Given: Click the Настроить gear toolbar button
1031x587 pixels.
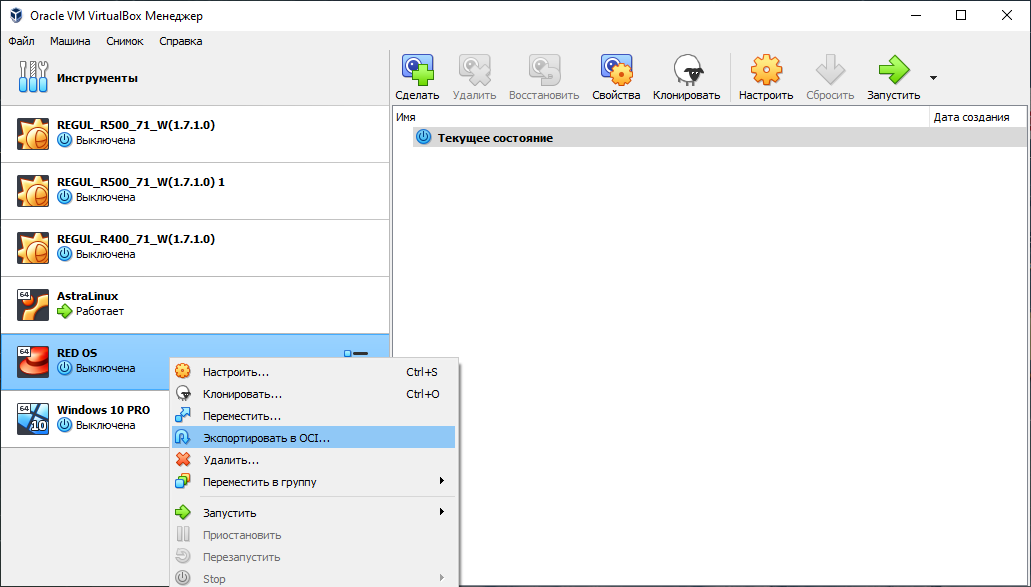Looking at the screenshot, I should point(766,77).
